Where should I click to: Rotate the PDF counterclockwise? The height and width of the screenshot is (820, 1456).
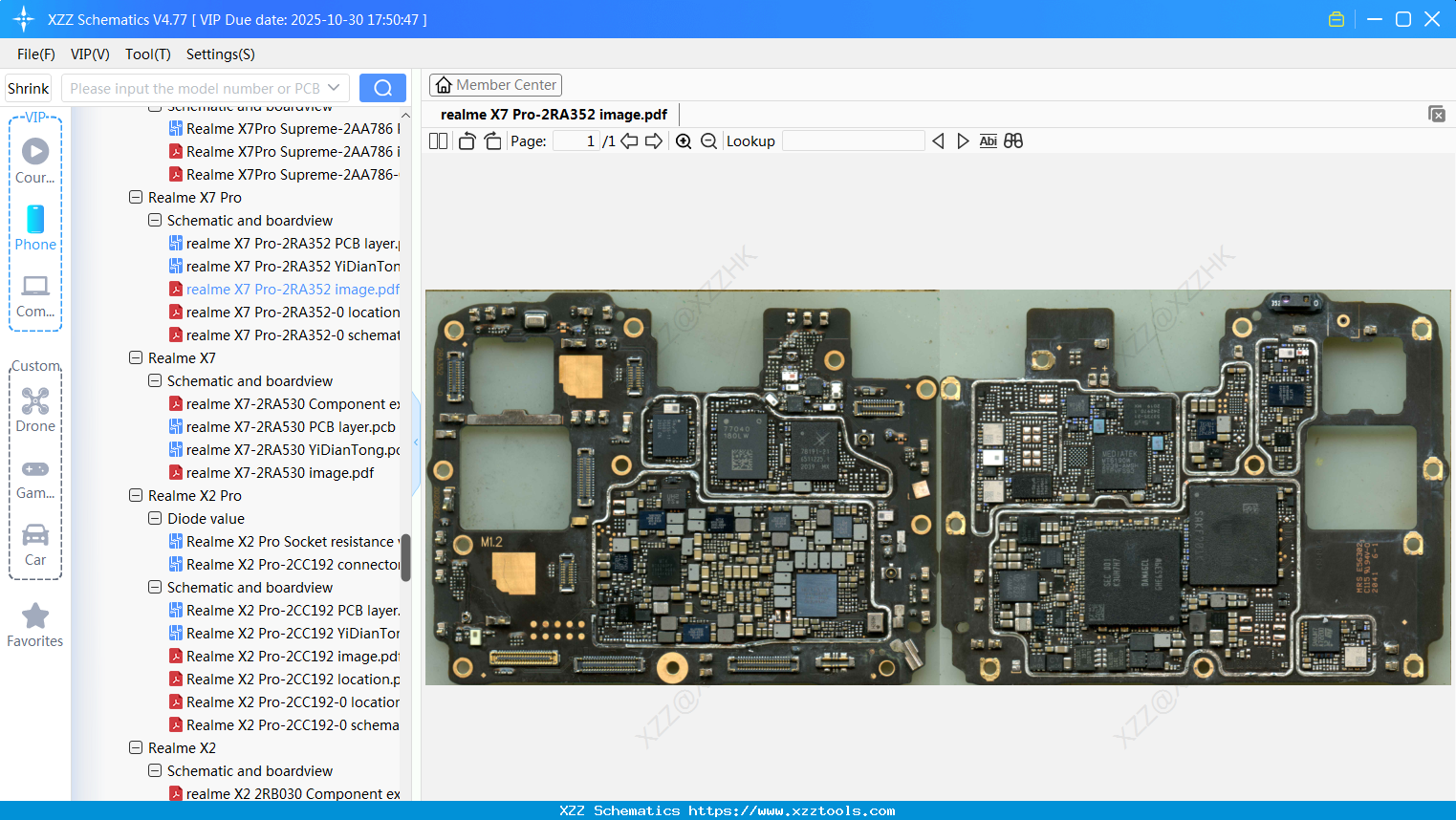(467, 141)
